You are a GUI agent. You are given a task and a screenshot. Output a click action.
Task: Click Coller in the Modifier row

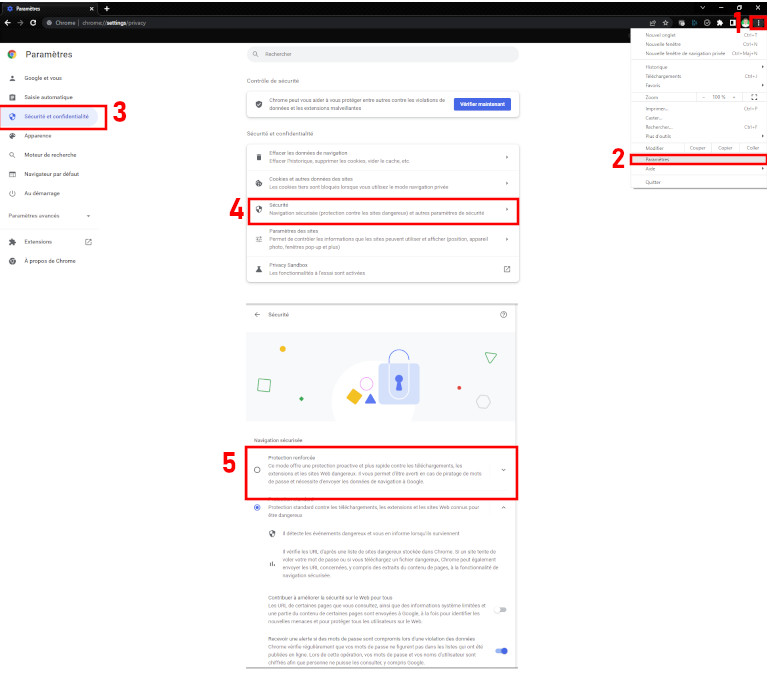click(x=753, y=148)
